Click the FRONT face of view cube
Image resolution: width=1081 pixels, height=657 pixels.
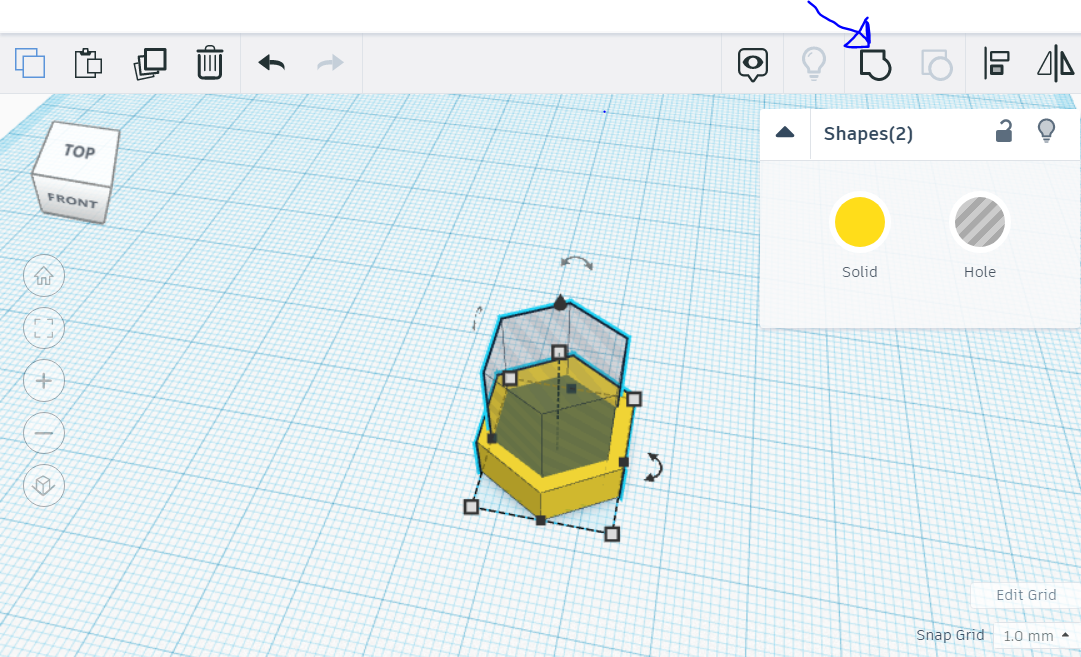(x=72, y=201)
